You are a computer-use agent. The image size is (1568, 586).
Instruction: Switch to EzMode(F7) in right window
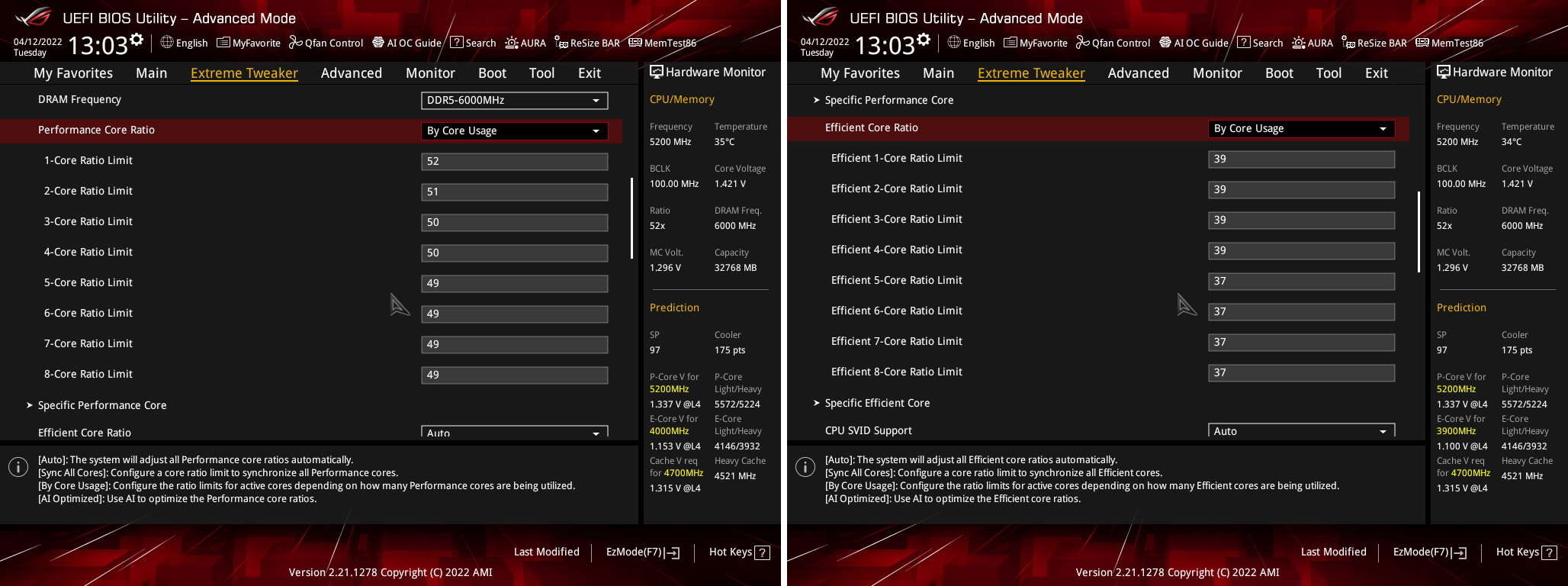point(1430,552)
